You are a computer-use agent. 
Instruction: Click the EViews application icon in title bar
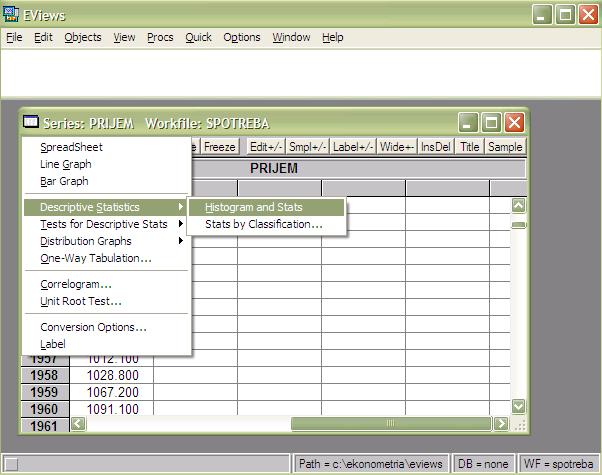click(11, 14)
